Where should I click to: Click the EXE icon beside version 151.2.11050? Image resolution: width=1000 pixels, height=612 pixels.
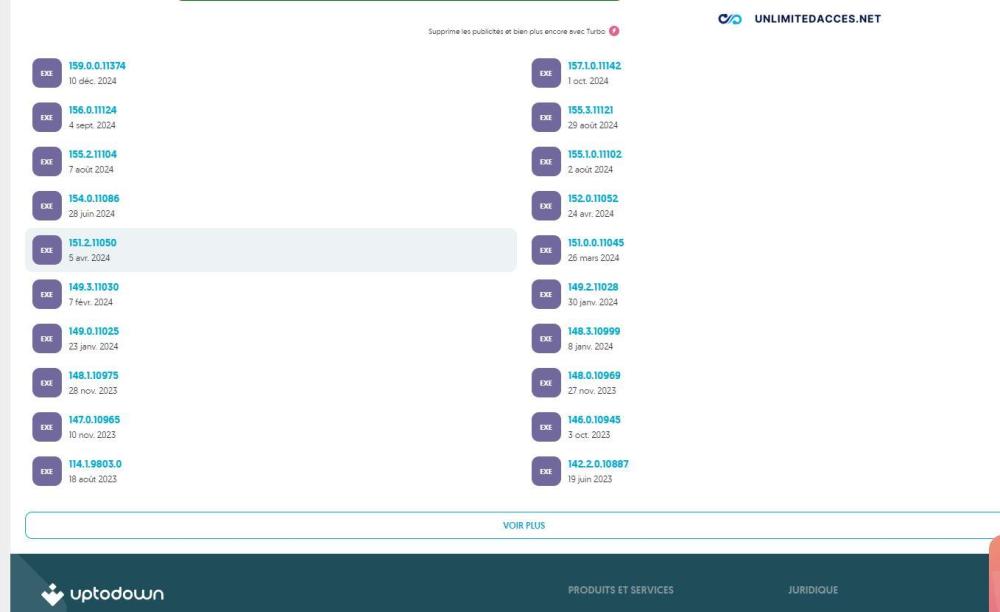47,251
